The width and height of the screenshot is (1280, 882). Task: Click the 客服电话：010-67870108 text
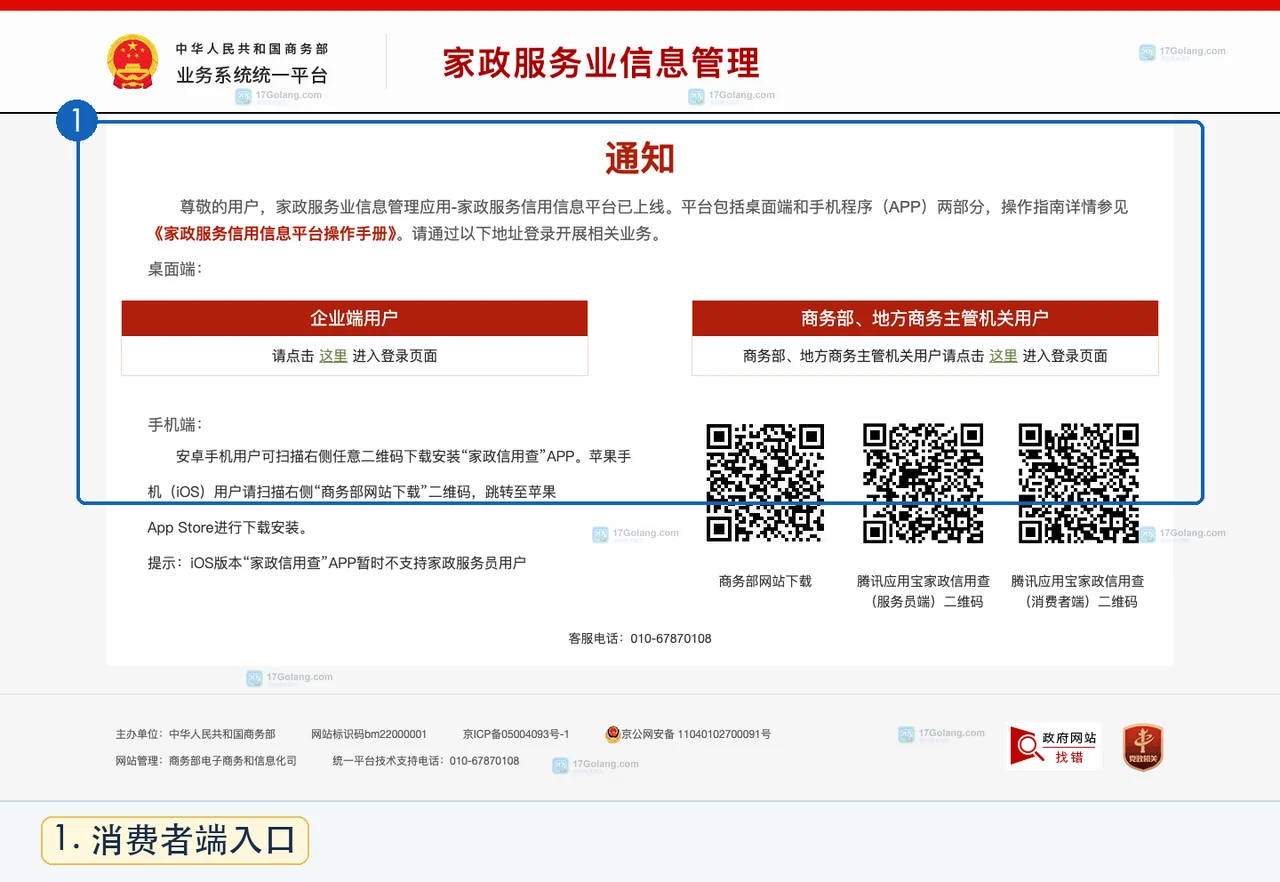640,638
